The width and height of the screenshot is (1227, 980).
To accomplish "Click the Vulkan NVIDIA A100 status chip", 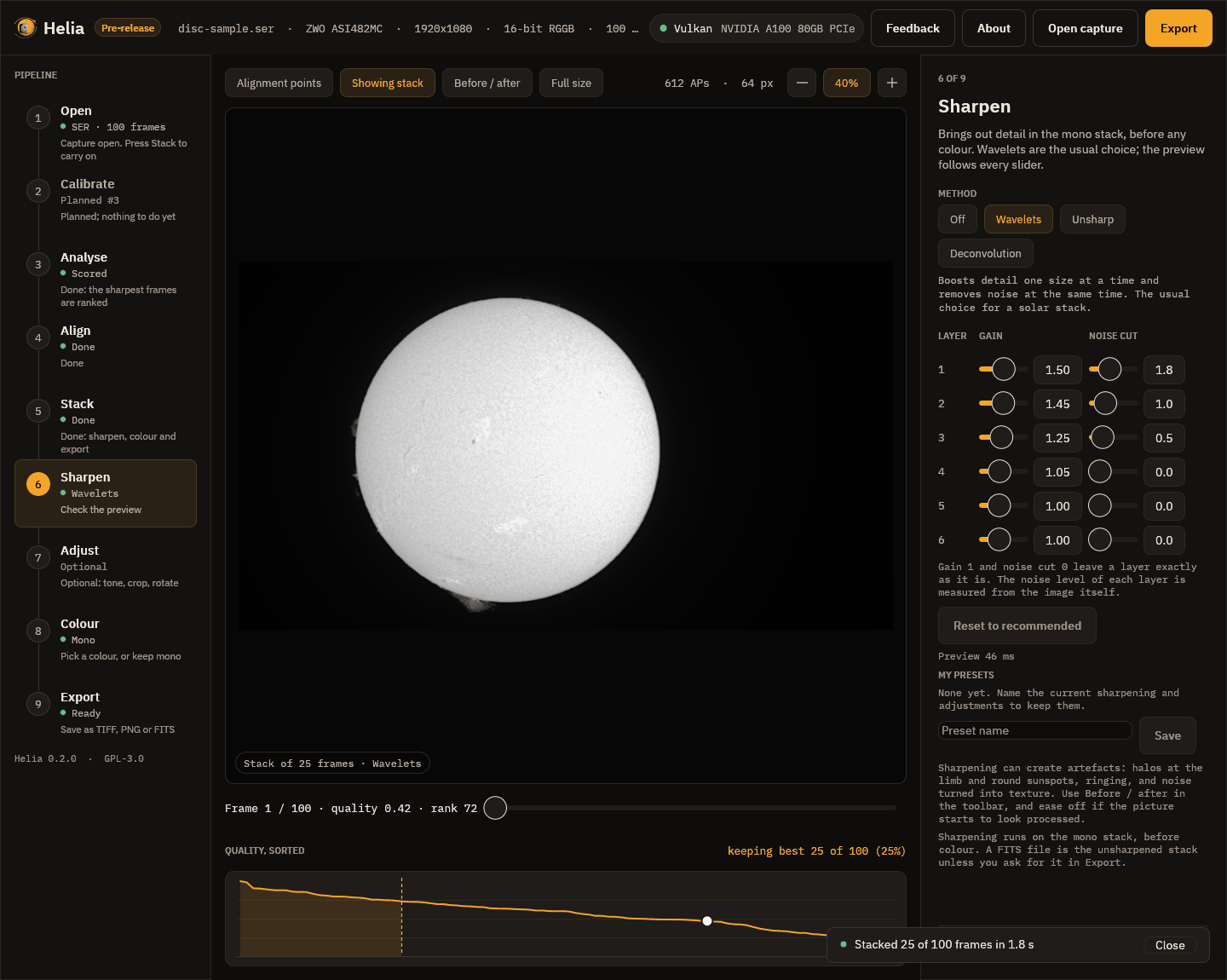I will (x=757, y=28).
